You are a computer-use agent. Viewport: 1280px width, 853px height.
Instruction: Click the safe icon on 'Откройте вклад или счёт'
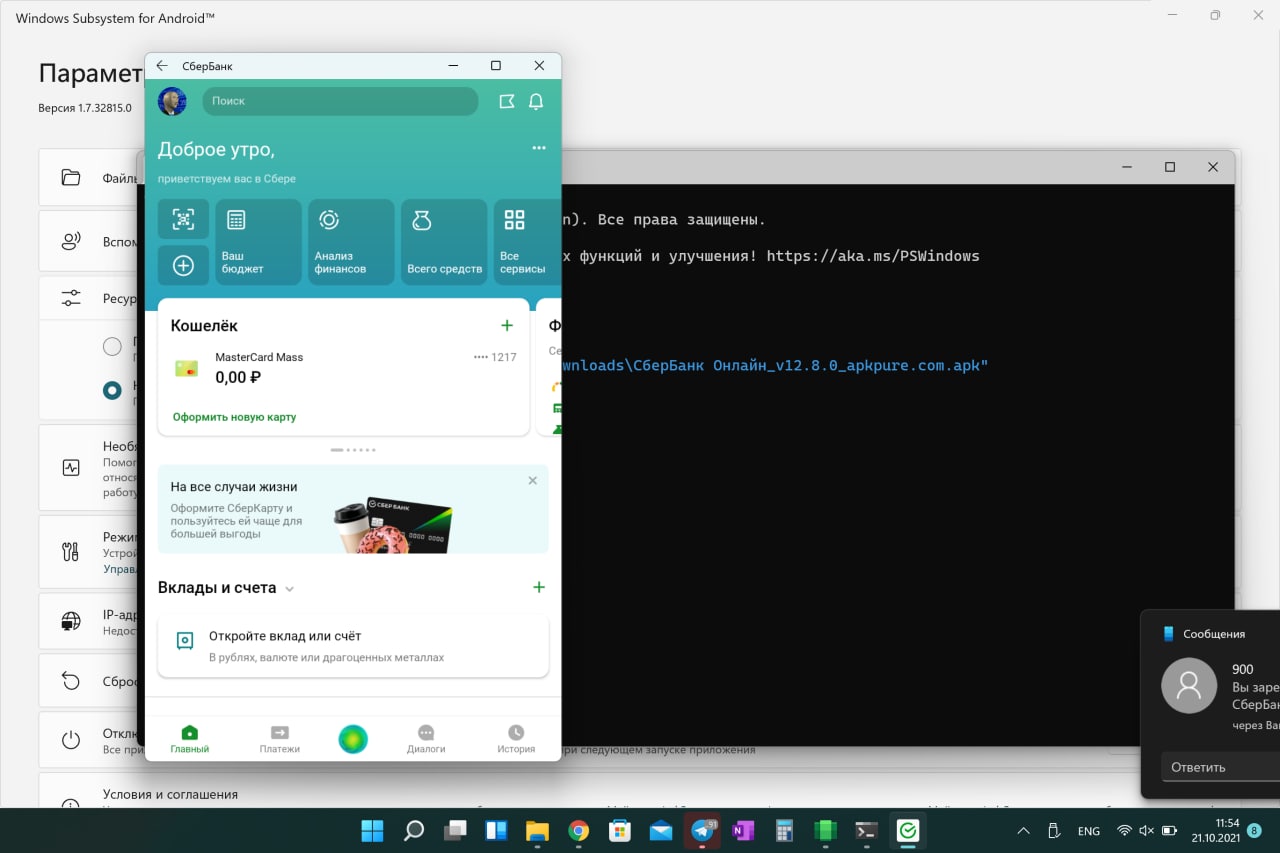point(185,641)
